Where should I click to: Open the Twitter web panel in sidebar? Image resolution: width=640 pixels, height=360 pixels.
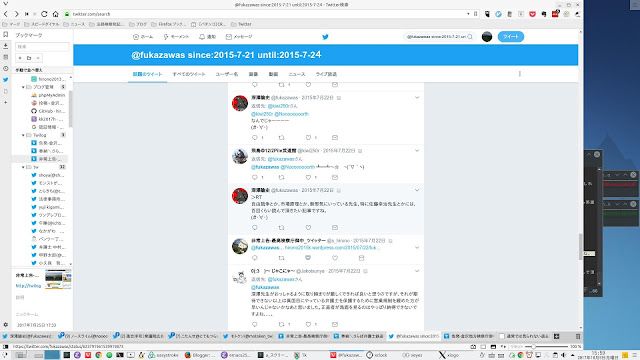6,80
